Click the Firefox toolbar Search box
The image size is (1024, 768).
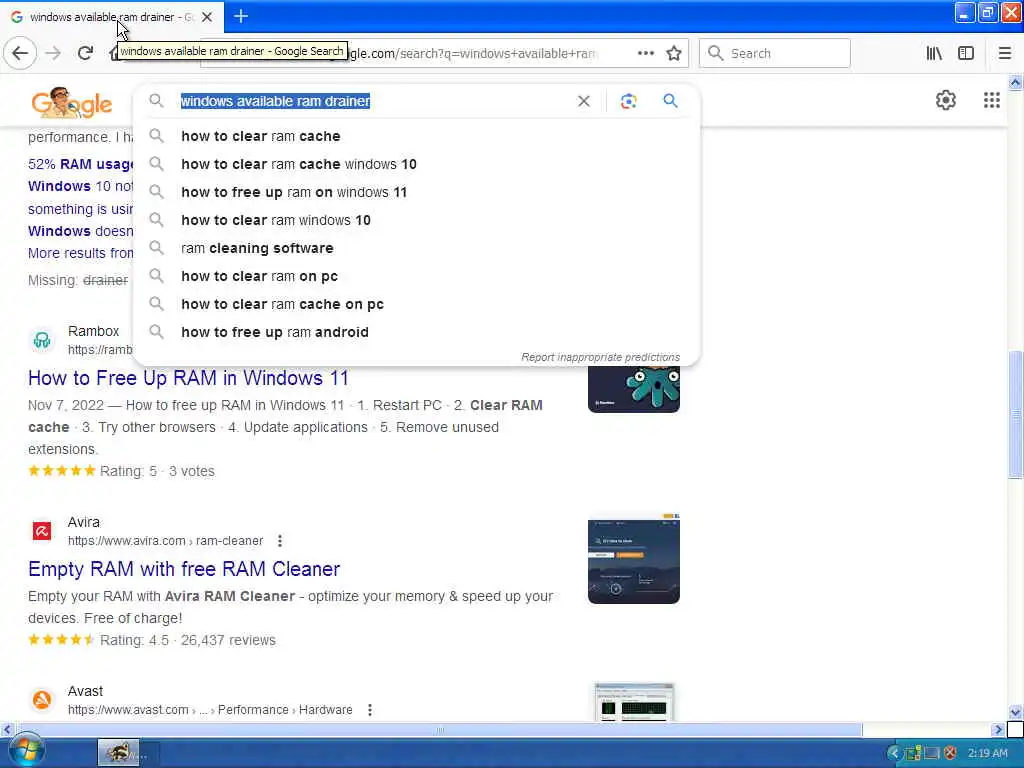tap(775, 54)
